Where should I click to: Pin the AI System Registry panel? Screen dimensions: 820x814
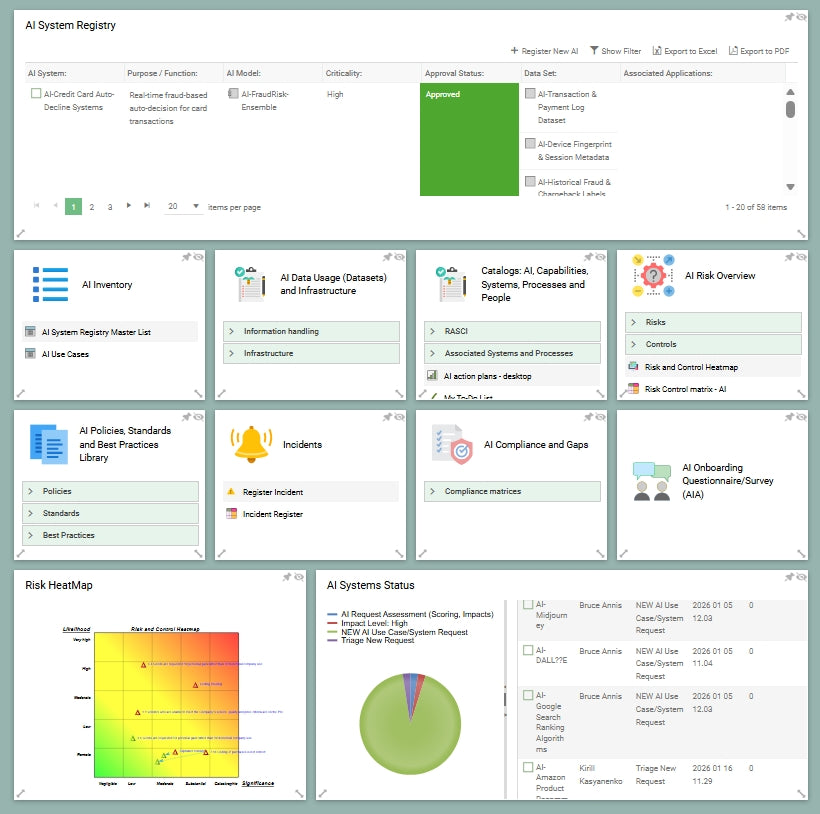[789, 17]
